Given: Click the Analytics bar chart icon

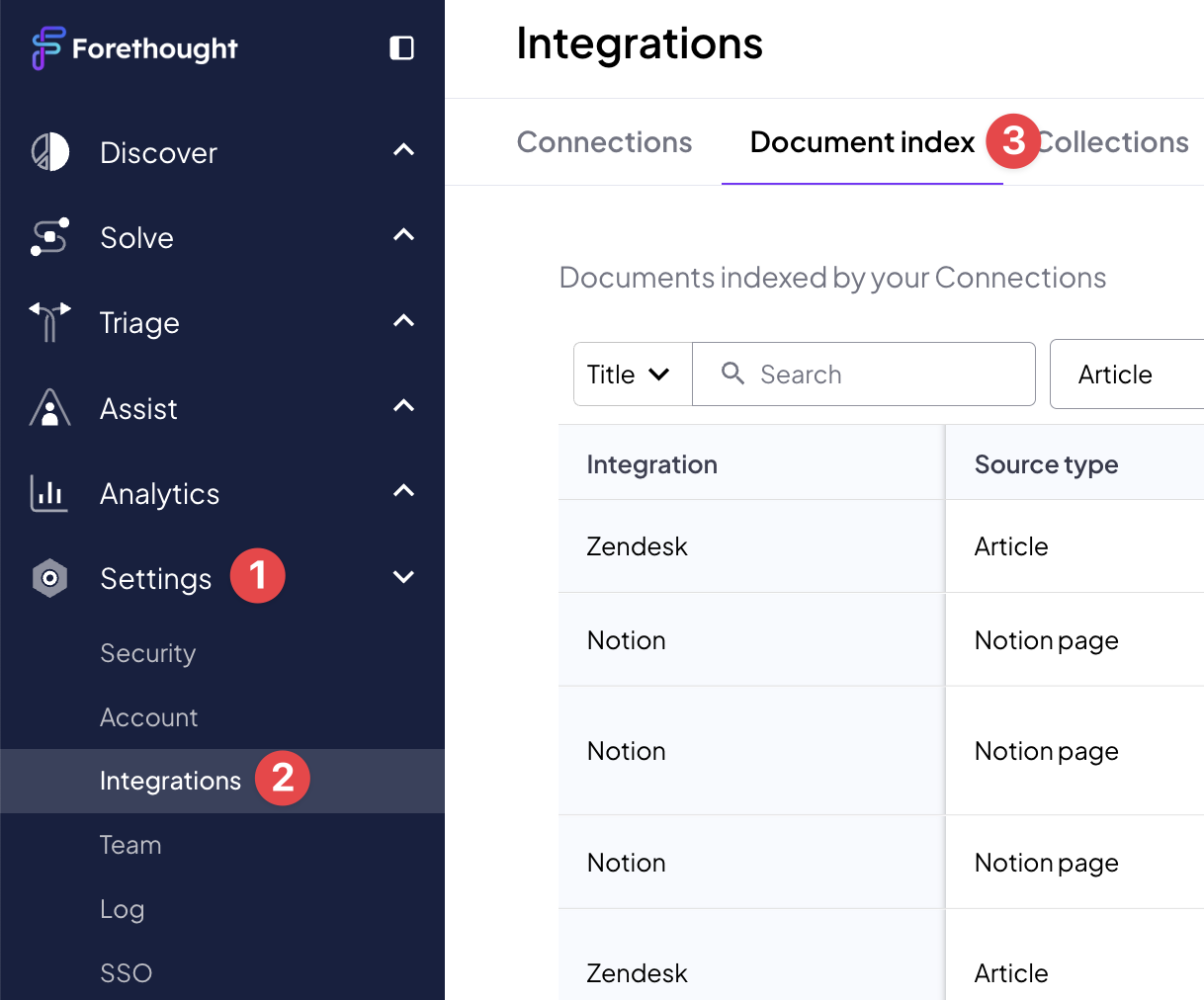Looking at the screenshot, I should (x=49, y=493).
